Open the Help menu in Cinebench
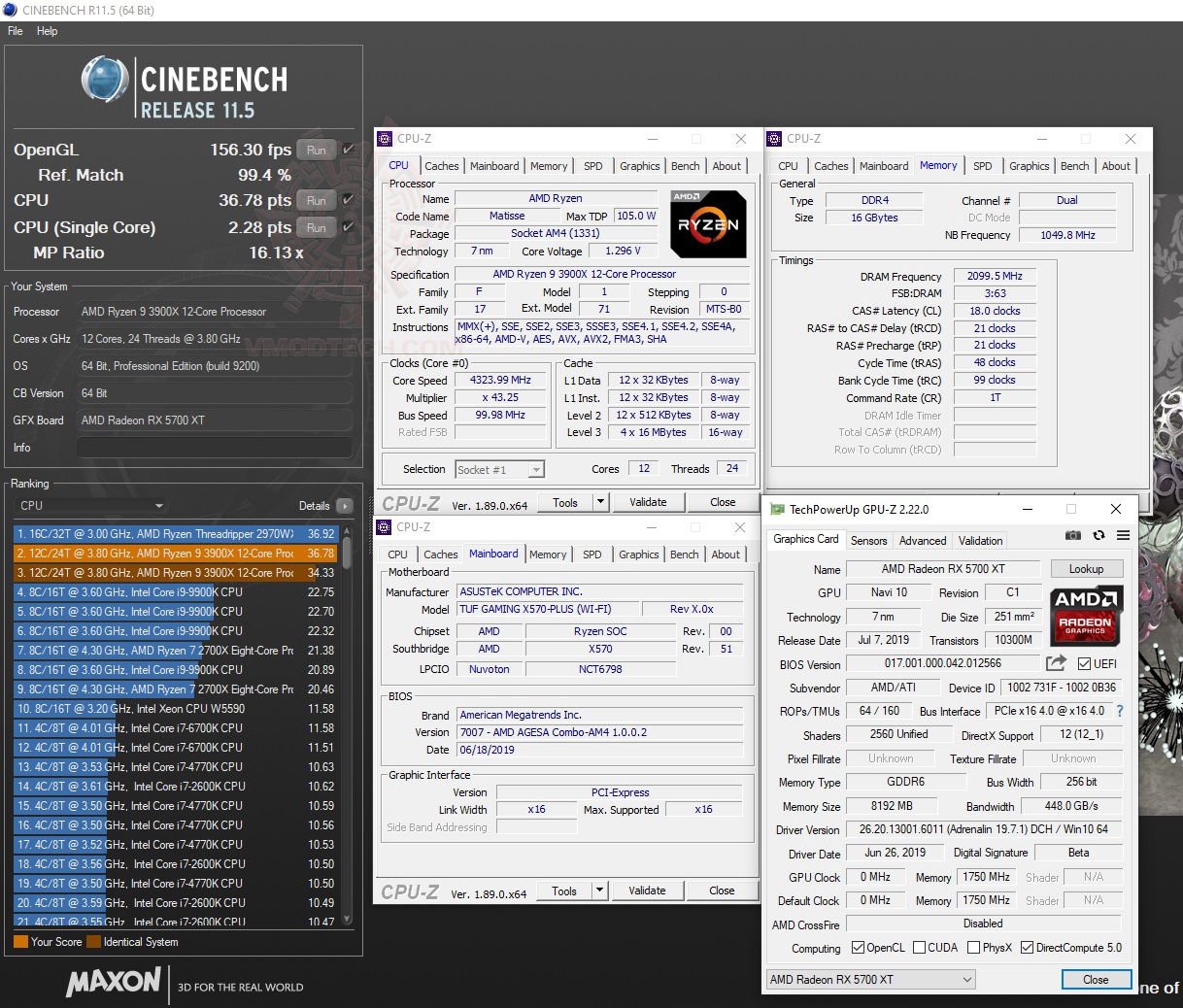The image size is (1183, 1008). pos(48,31)
